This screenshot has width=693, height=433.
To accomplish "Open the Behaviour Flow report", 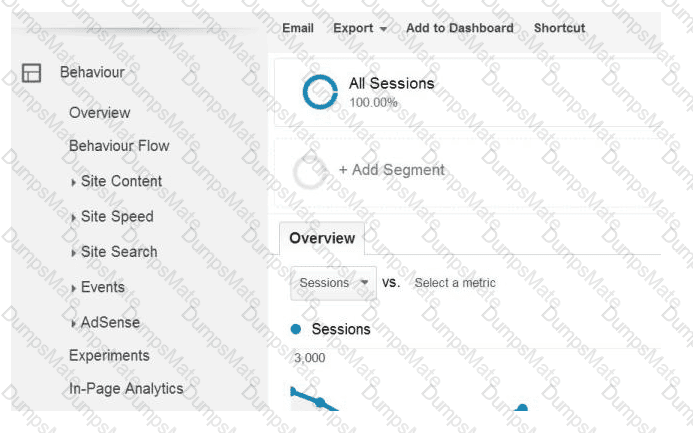I will pyautogui.click(x=119, y=146).
